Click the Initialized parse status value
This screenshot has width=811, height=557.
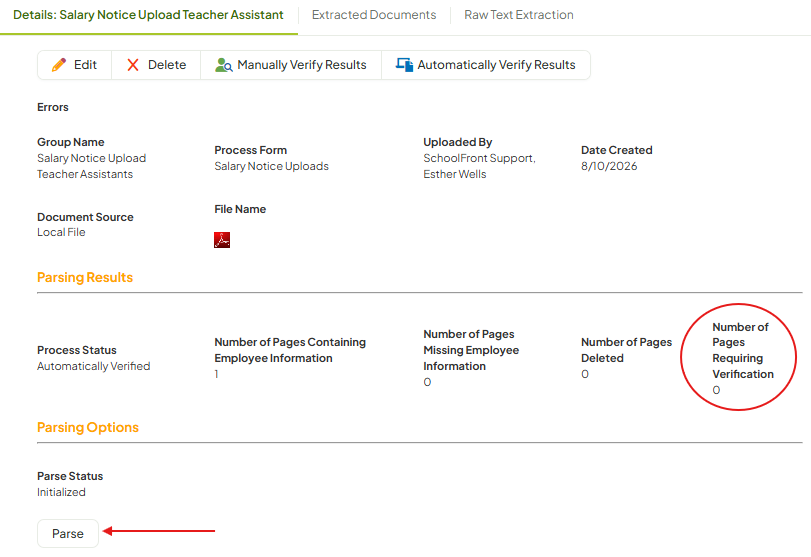[61, 492]
